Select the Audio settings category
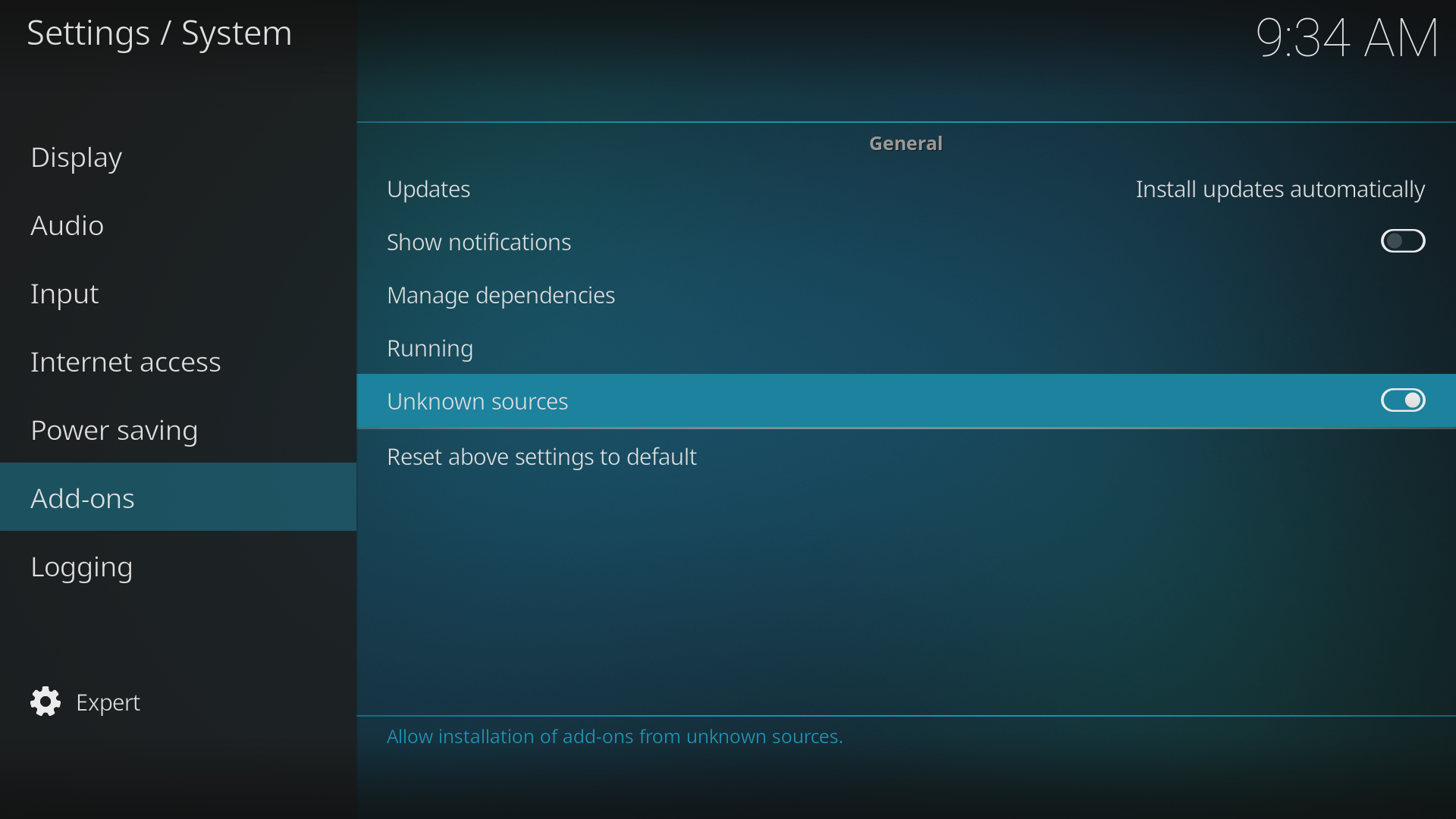The image size is (1456, 819). tap(67, 225)
